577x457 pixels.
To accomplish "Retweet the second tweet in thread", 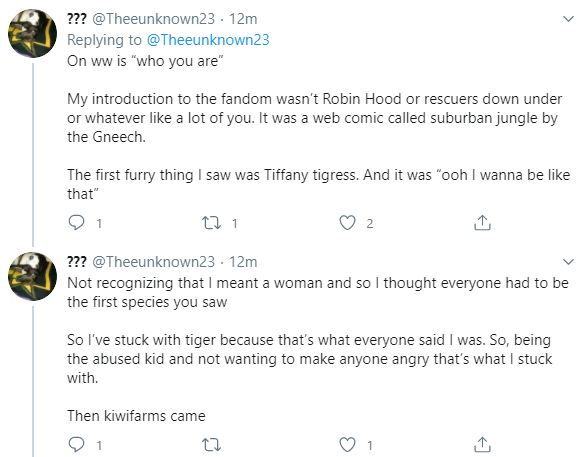I will 212,444.
